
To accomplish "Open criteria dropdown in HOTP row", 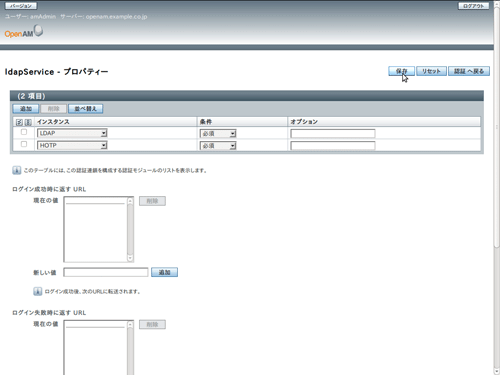I will 218,146.
